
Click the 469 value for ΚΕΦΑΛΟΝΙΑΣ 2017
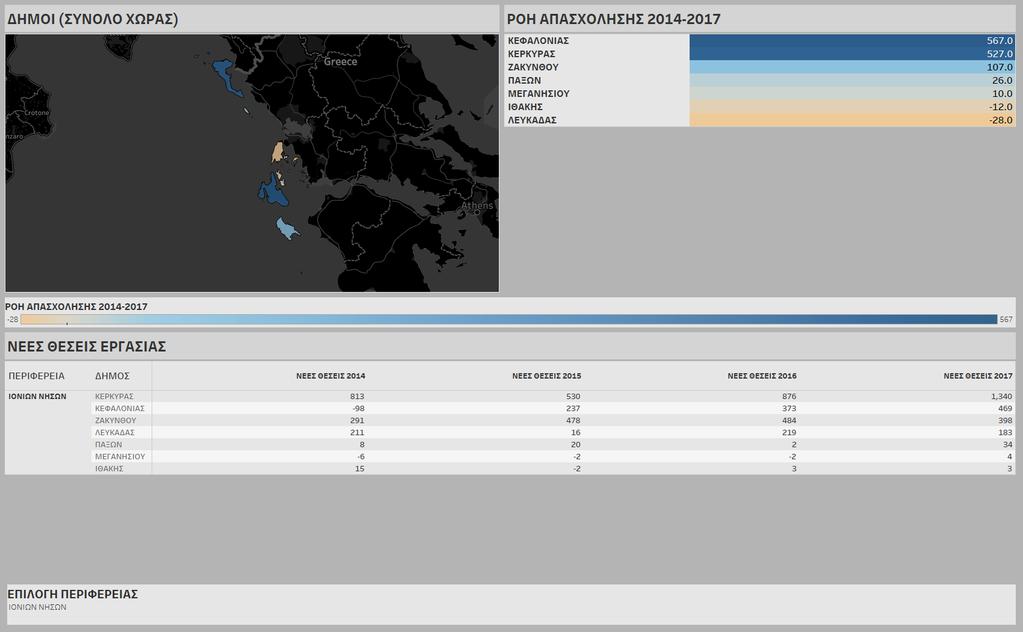(x=1005, y=408)
